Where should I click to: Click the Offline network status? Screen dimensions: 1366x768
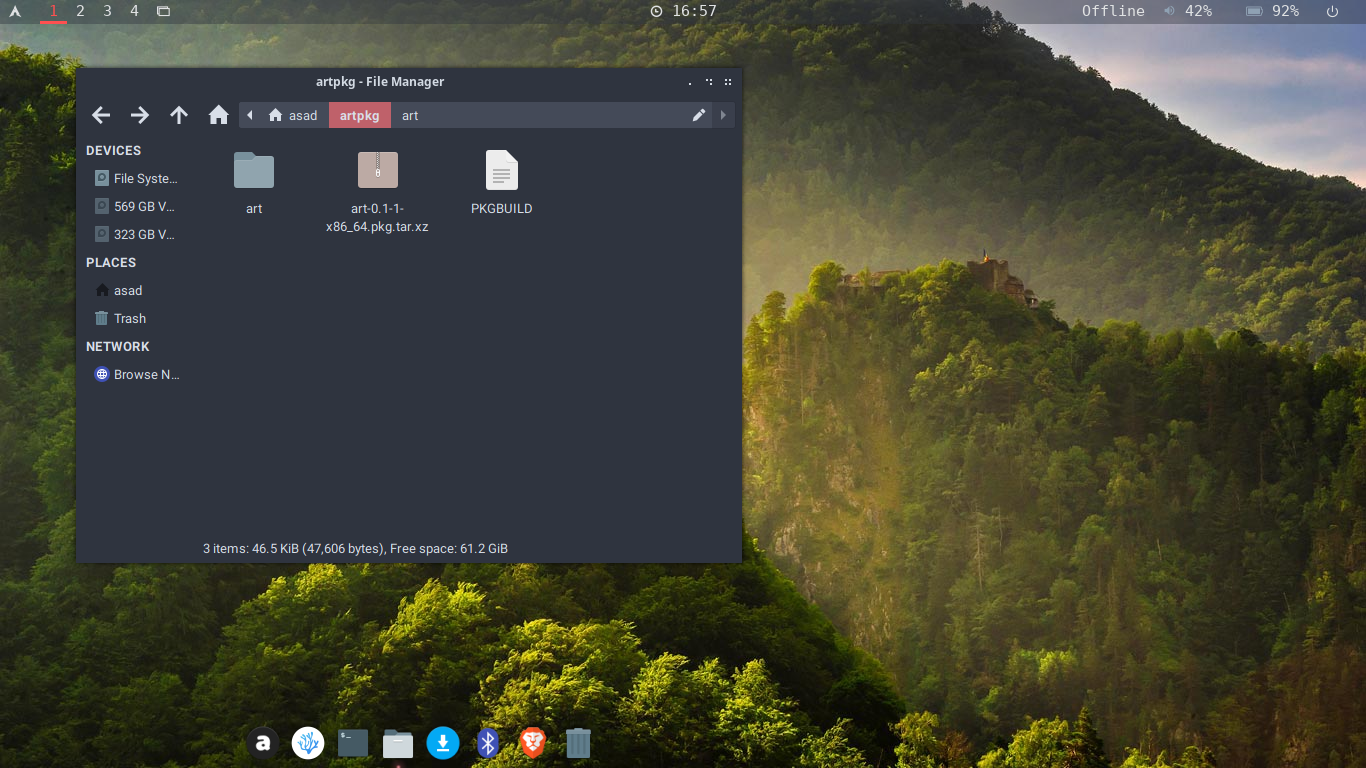[1113, 11]
